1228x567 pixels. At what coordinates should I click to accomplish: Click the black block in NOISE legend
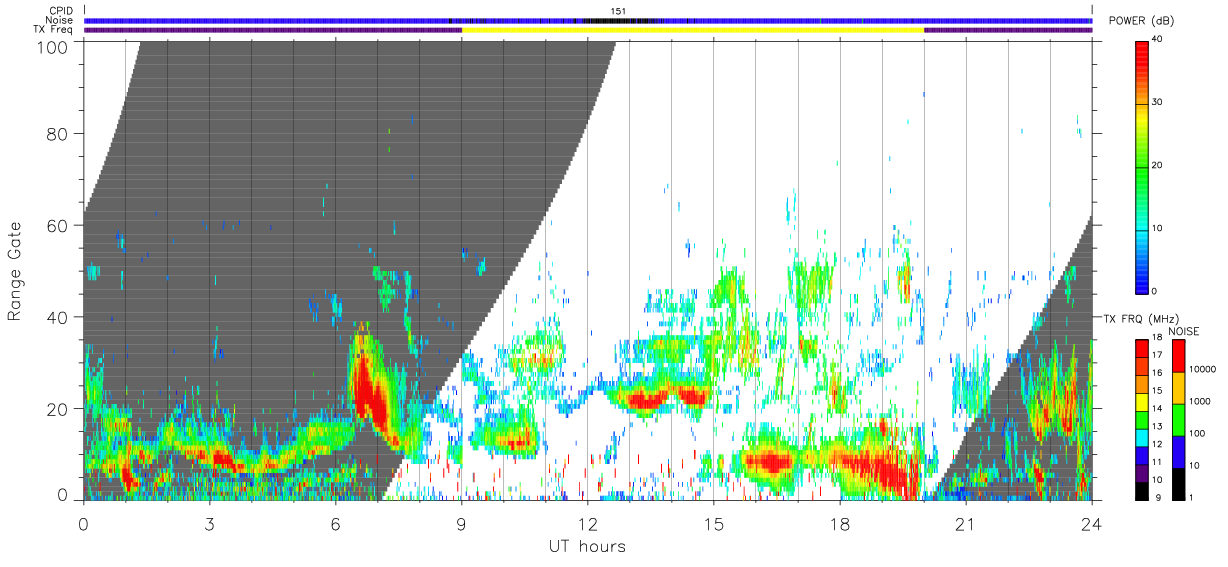pyautogui.click(x=1179, y=482)
